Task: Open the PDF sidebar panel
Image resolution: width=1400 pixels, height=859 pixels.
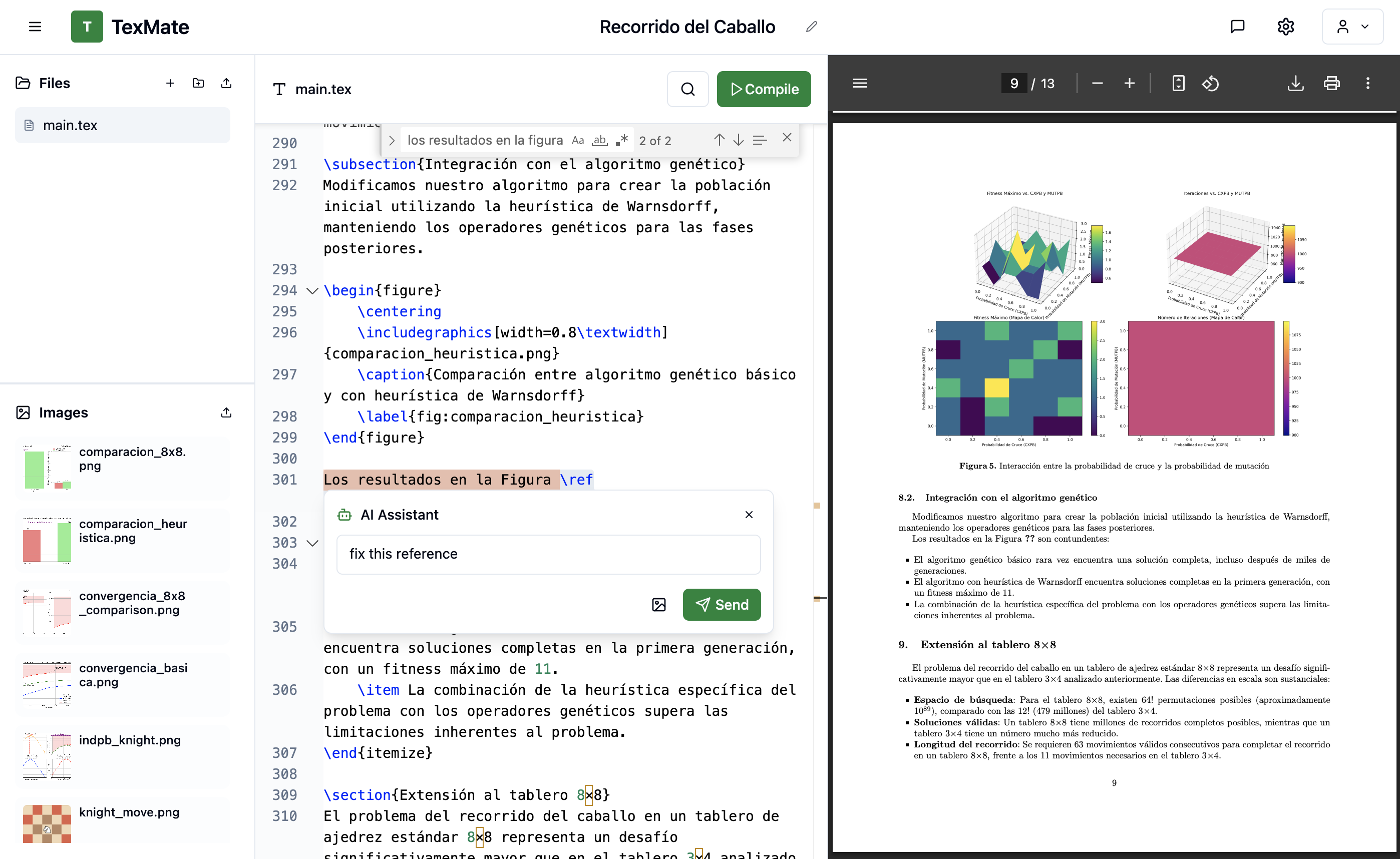Action: 860,83
